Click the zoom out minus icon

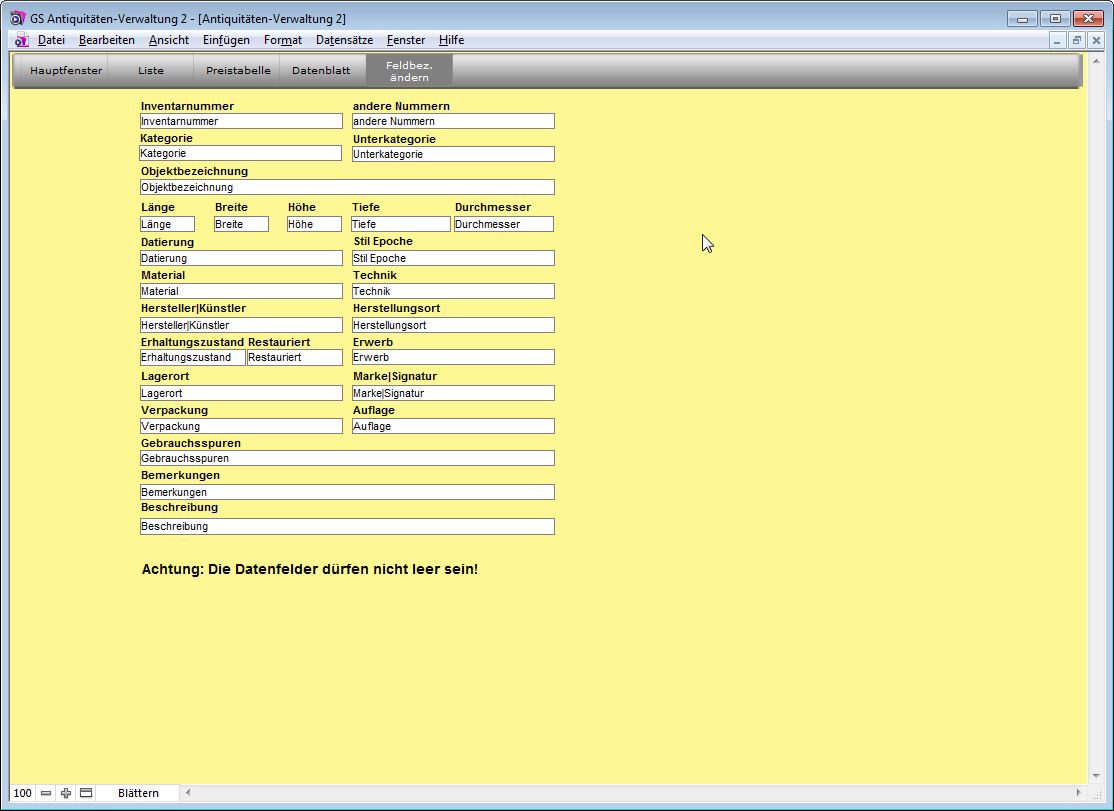[46, 793]
